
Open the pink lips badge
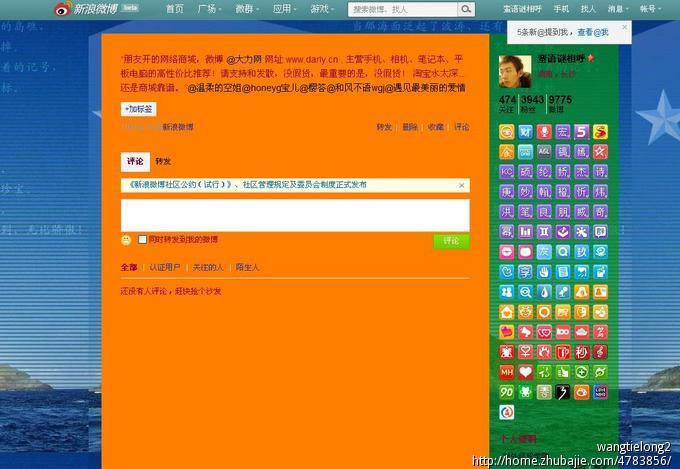click(x=506, y=252)
